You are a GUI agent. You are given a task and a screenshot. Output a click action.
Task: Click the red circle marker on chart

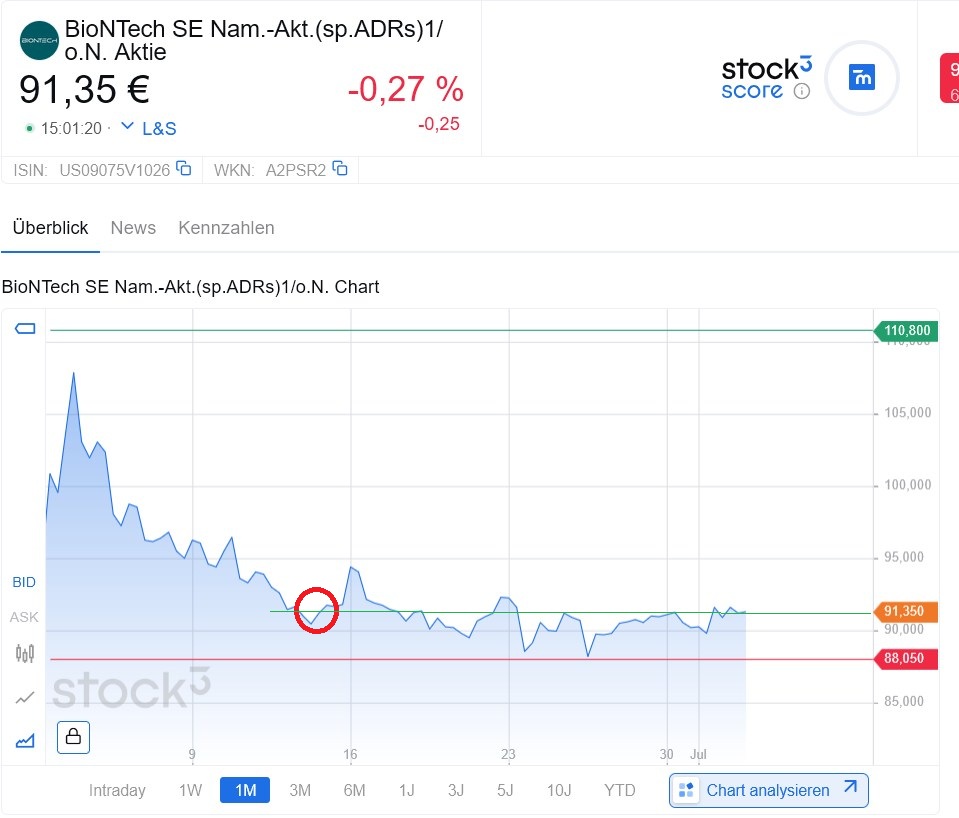point(317,611)
